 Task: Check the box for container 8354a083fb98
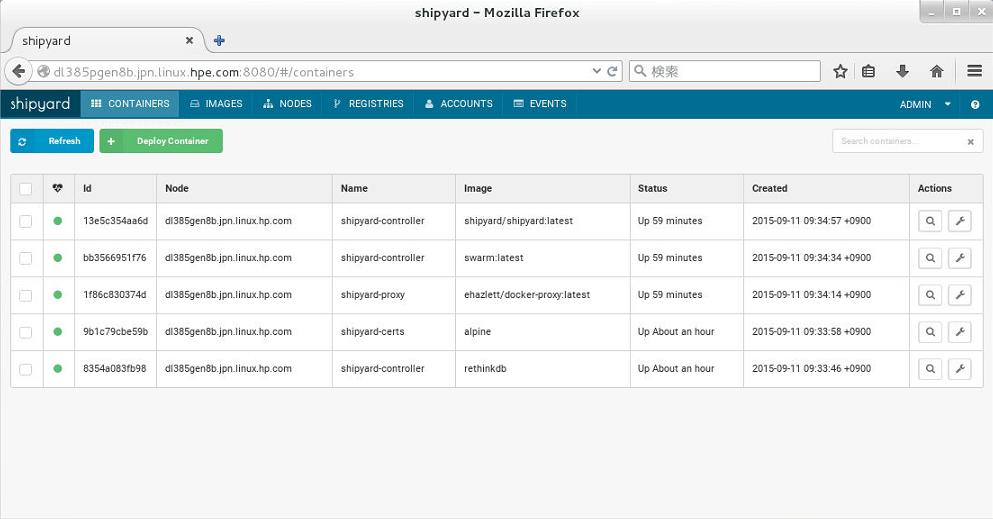pos(25,369)
